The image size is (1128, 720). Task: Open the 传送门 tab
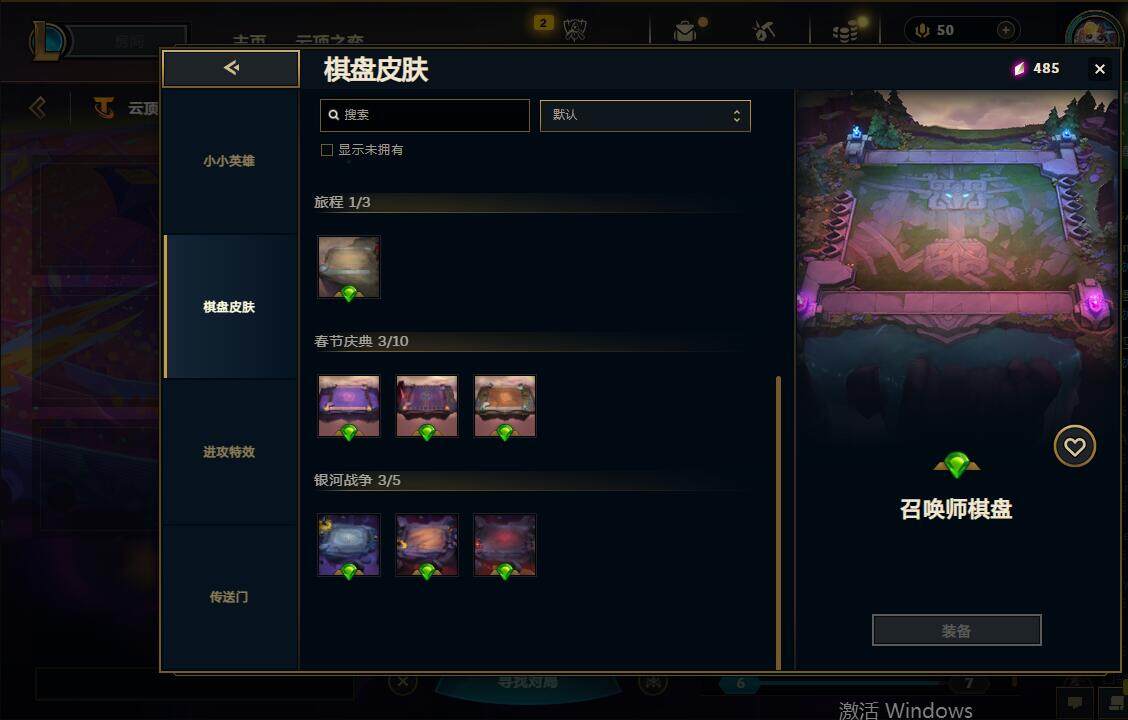(x=229, y=597)
